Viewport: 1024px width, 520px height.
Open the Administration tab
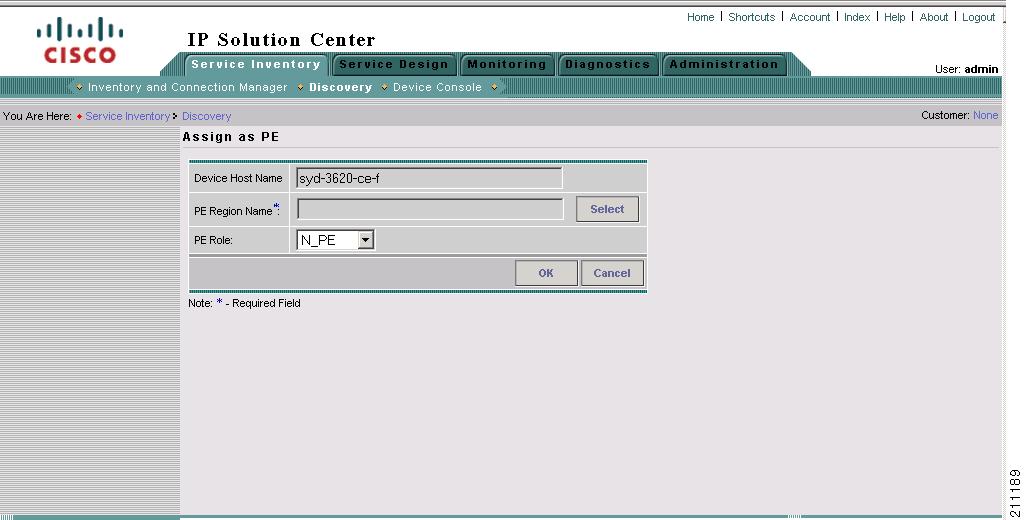724,65
